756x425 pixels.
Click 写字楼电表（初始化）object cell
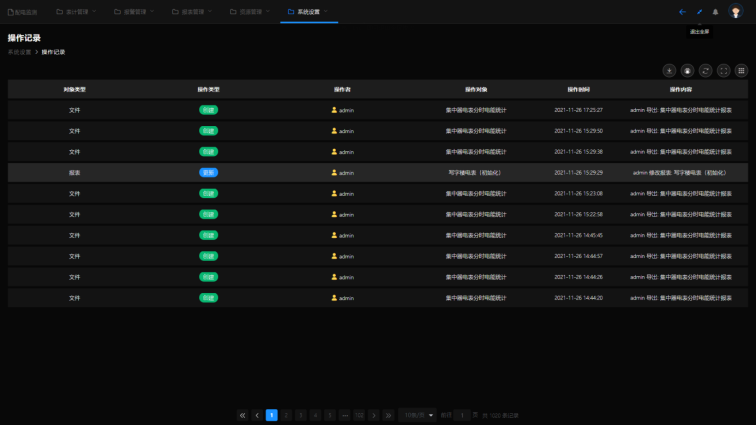click(476, 173)
